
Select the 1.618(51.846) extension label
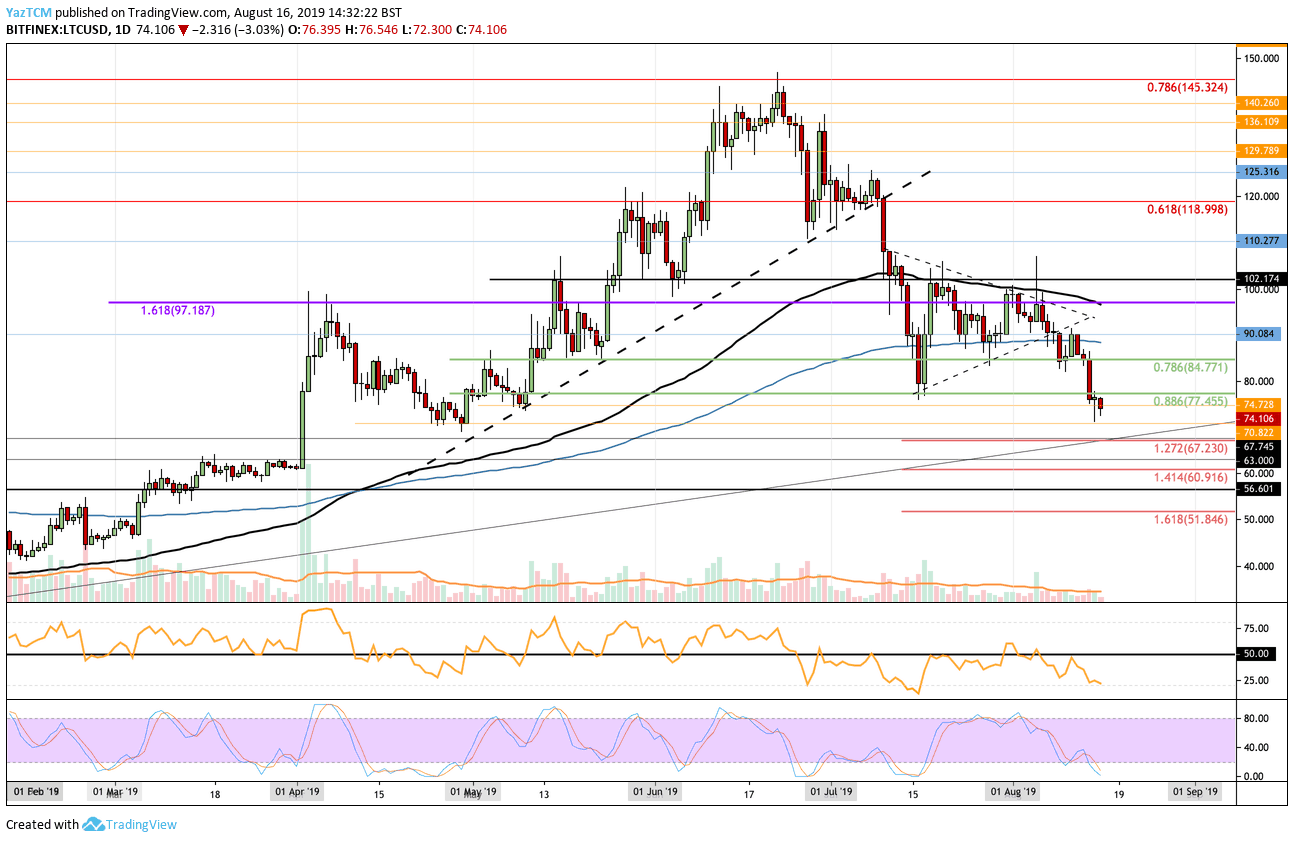click(x=1192, y=521)
